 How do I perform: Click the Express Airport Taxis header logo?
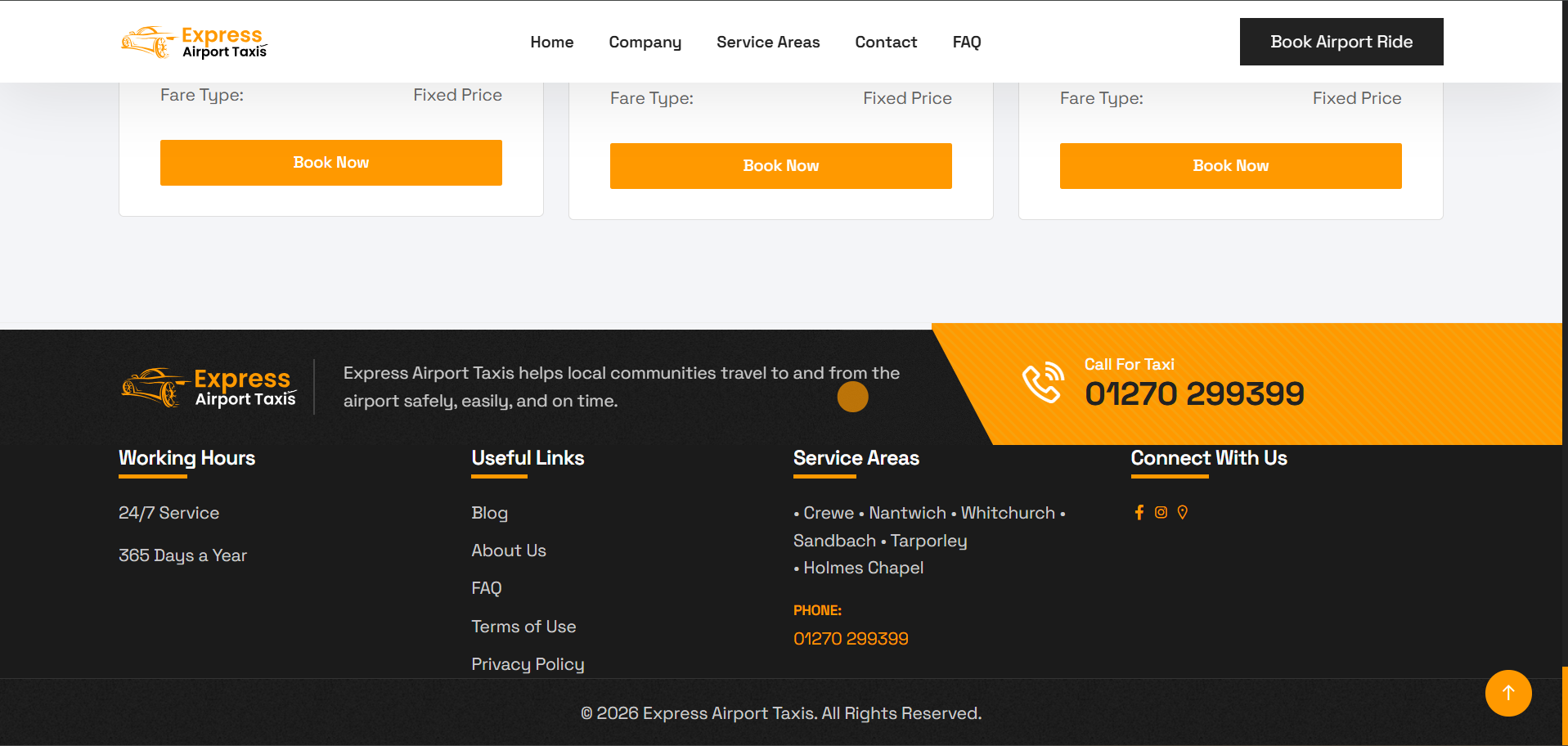coord(194,42)
